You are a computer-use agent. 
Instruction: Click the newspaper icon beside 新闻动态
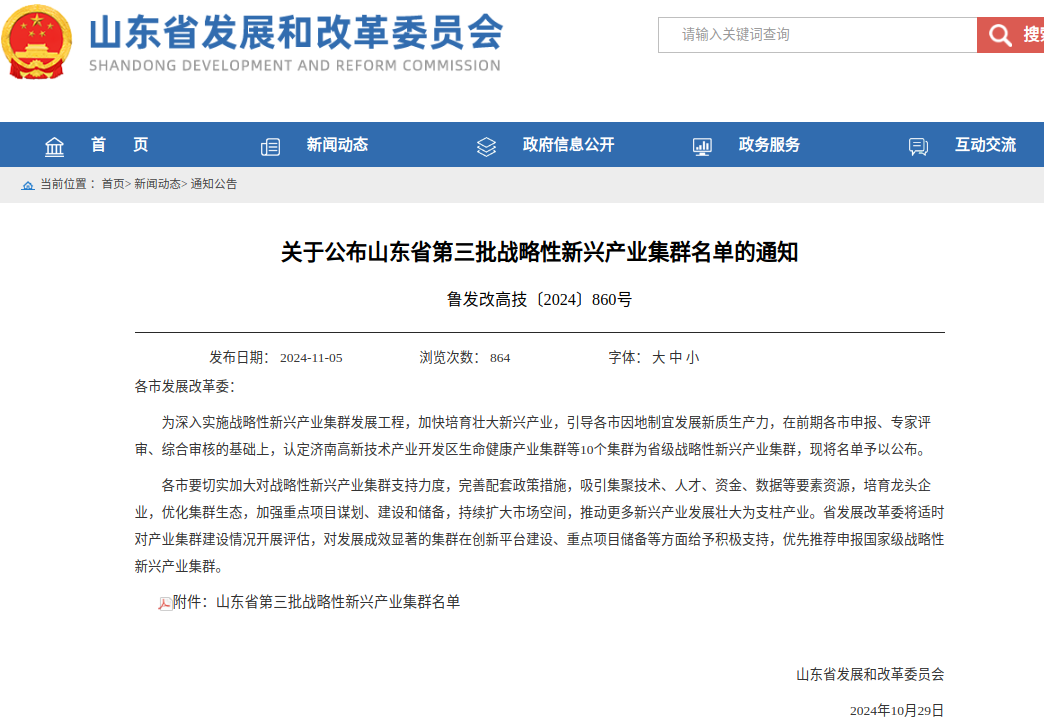pyautogui.click(x=270, y=146)
